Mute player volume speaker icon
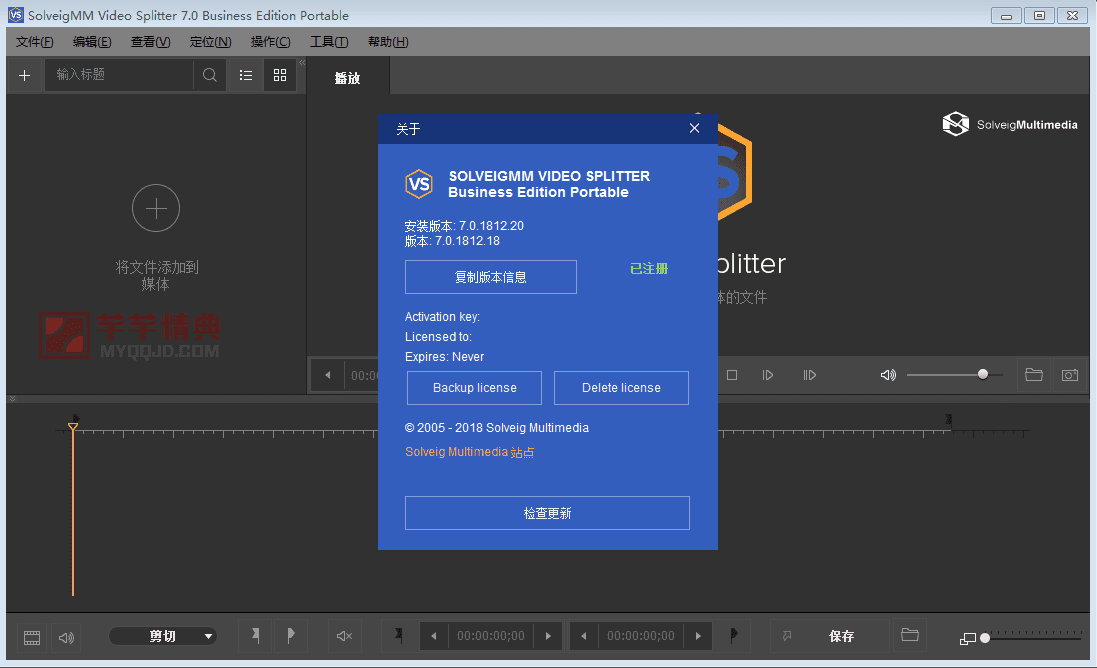Viewport: 1097px width, 668px height. (888, 375)
